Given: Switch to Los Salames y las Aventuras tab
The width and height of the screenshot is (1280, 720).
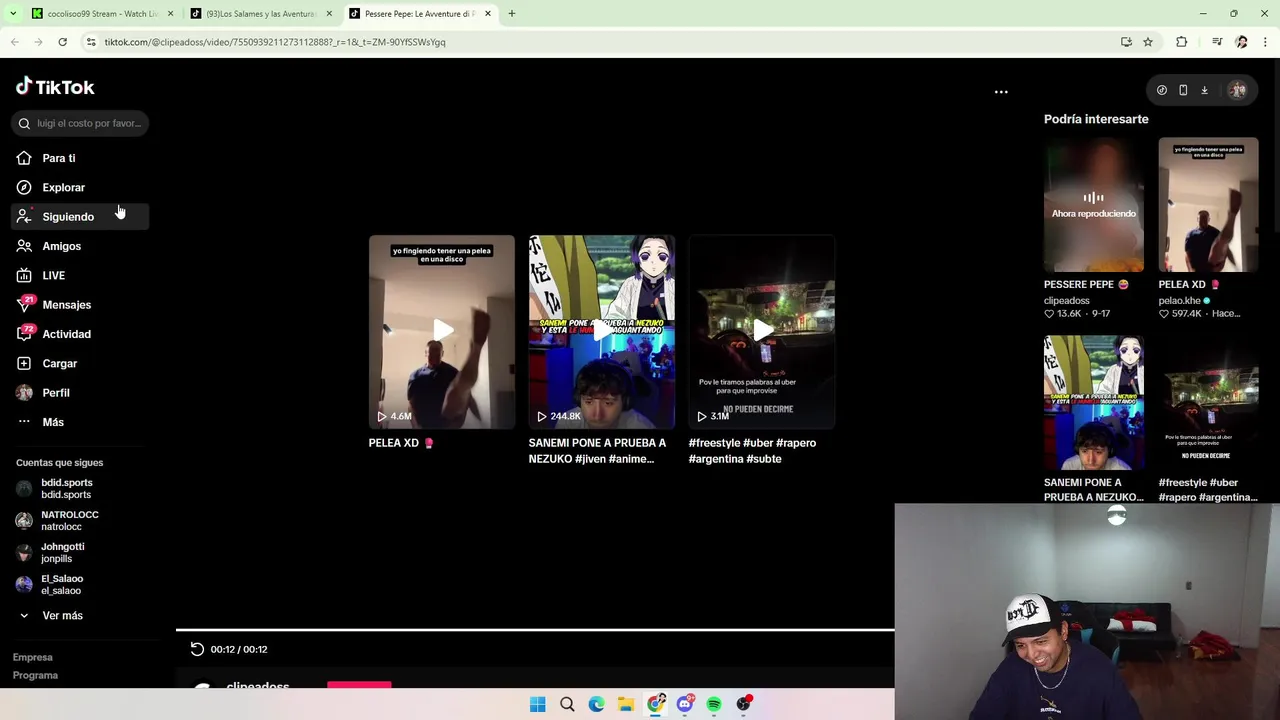Looking at the screenshot, I should [260, 14].
